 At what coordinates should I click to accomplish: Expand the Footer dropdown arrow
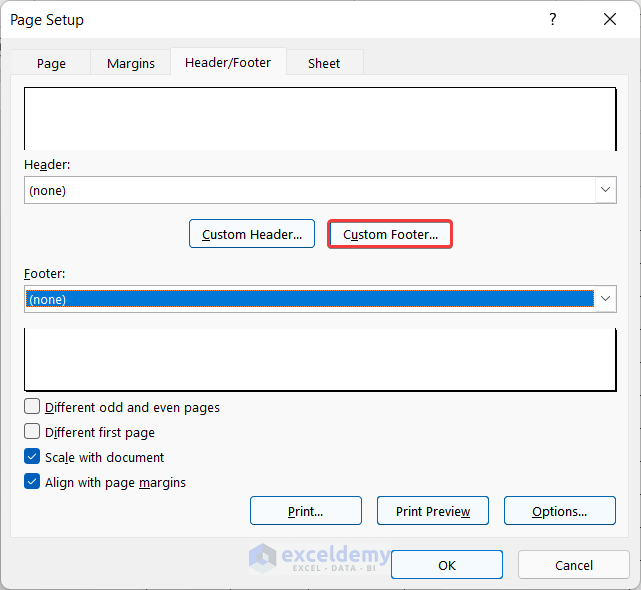605,299
